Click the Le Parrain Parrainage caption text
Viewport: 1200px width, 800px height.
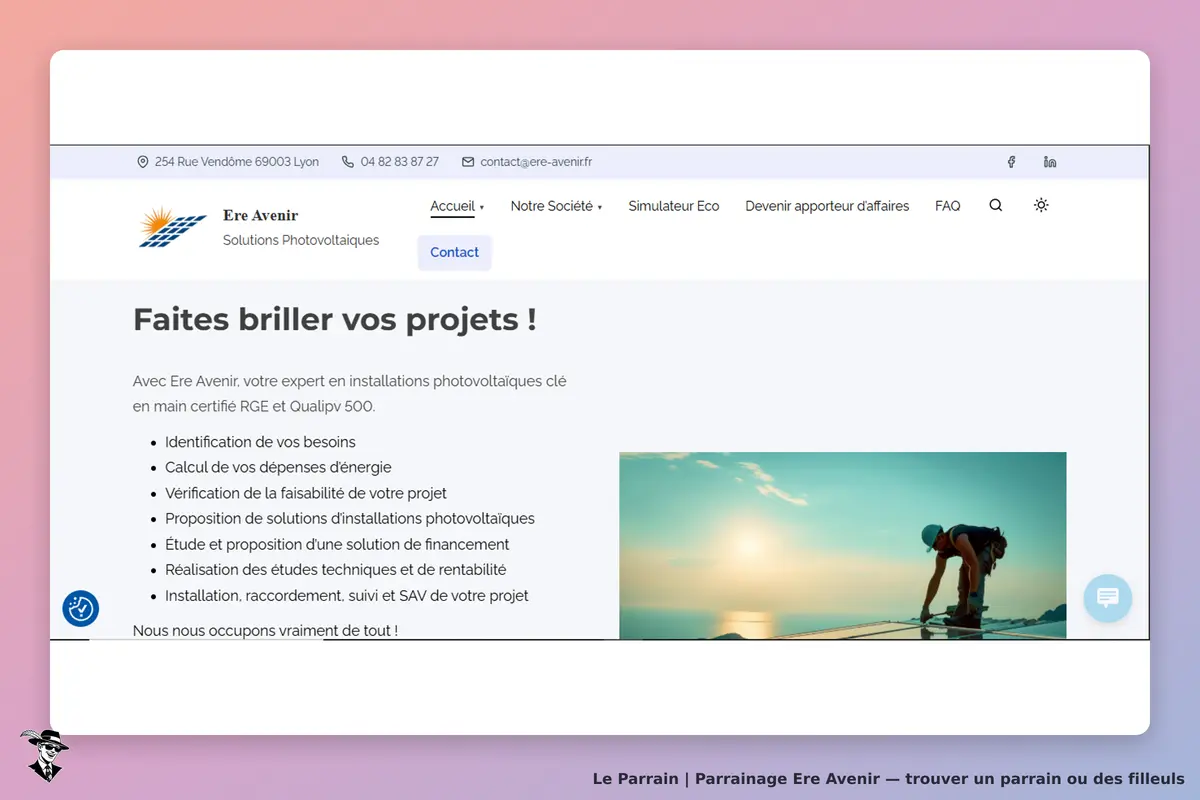tap(889, 778)
